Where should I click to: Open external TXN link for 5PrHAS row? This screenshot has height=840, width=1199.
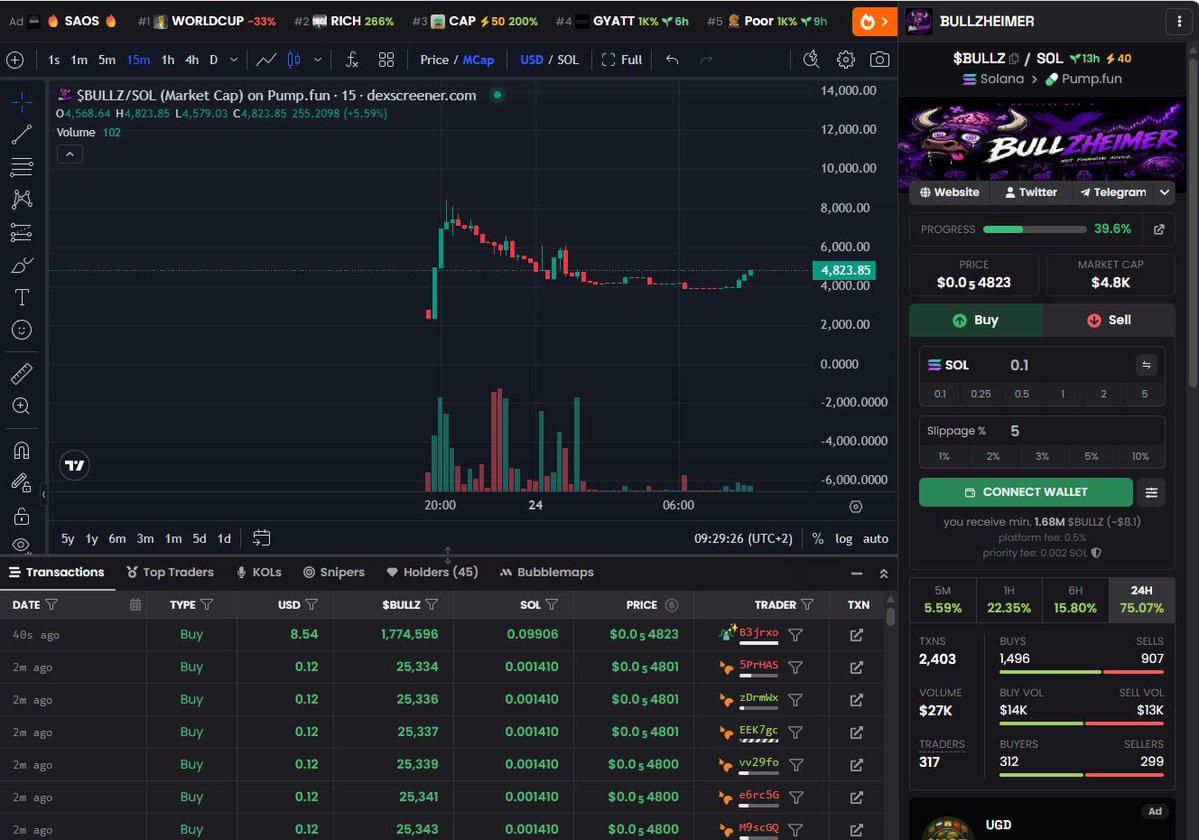tap(856, 667)
